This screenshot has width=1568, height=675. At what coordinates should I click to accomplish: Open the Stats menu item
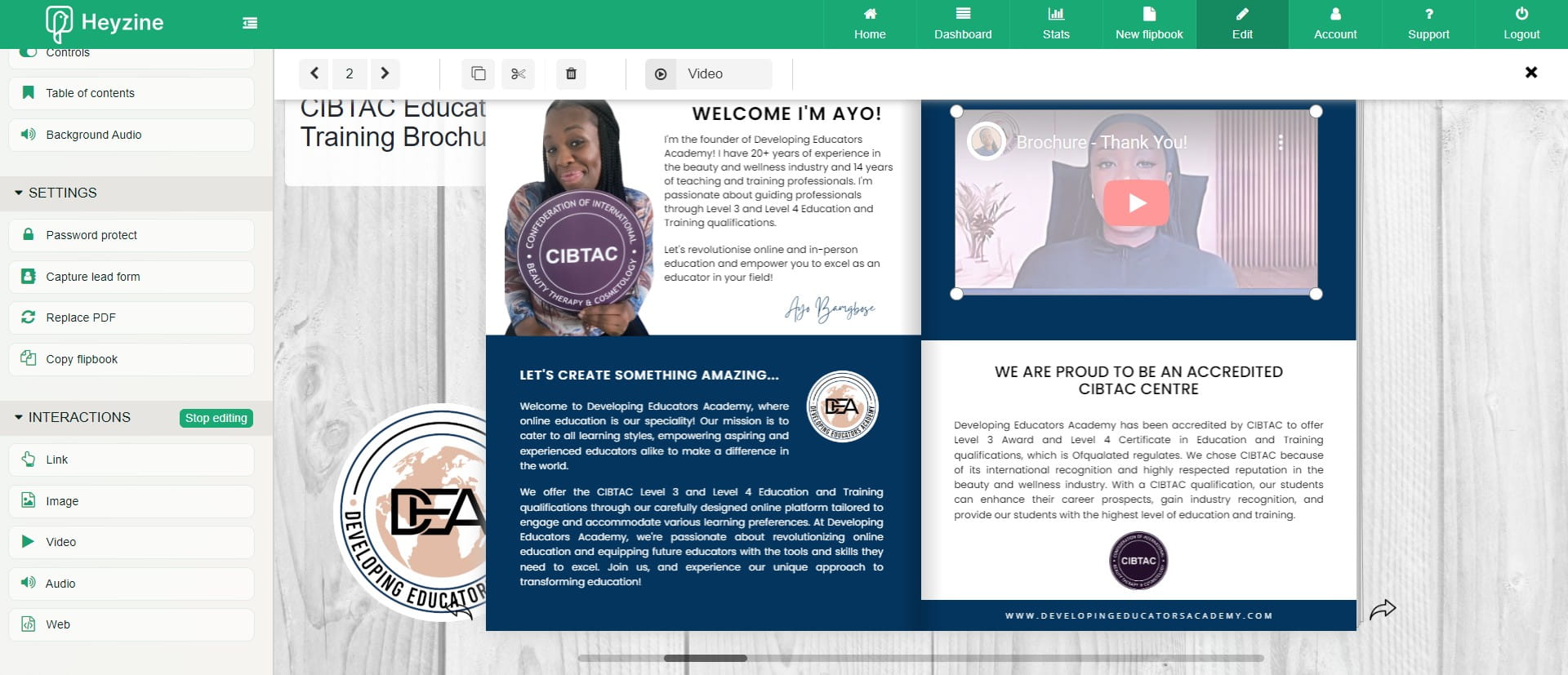(x=1055, y=24)
